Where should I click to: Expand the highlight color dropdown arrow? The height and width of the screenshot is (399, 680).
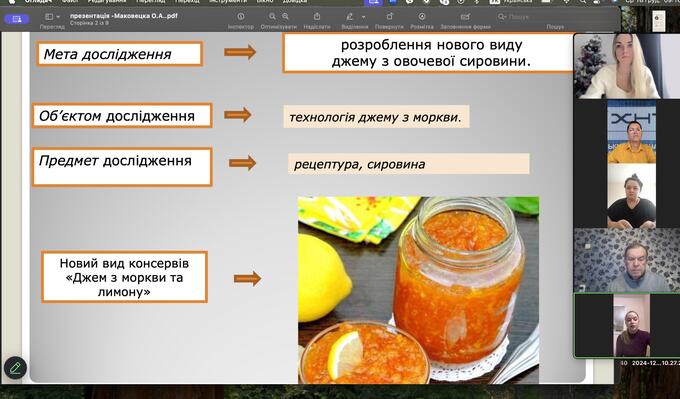point(363,17)
